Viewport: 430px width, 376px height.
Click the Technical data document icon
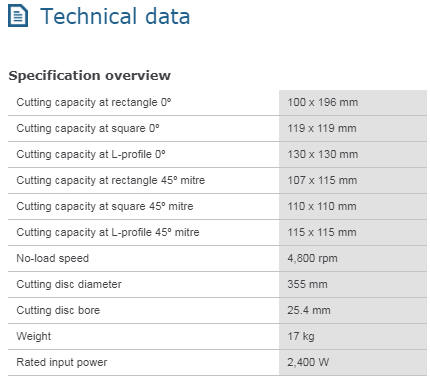click(18, 16)
